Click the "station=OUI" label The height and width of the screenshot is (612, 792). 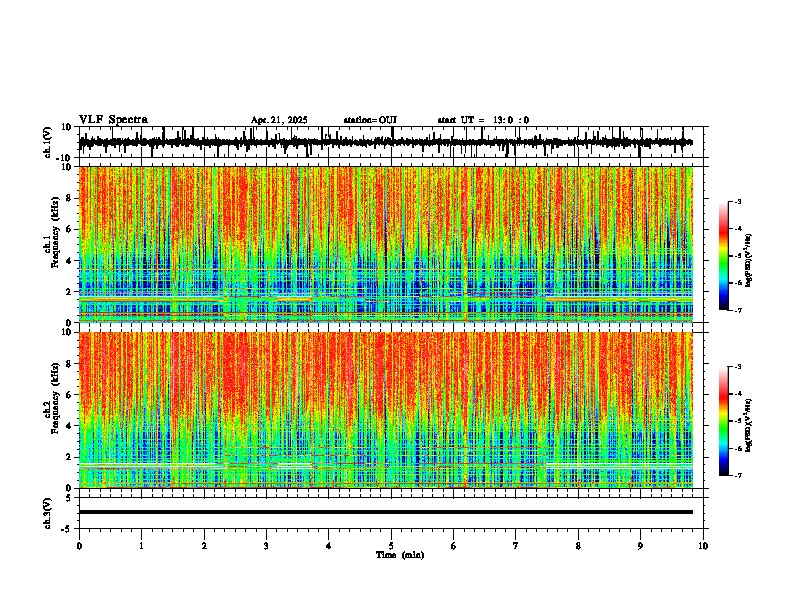[x=370, y=120]
